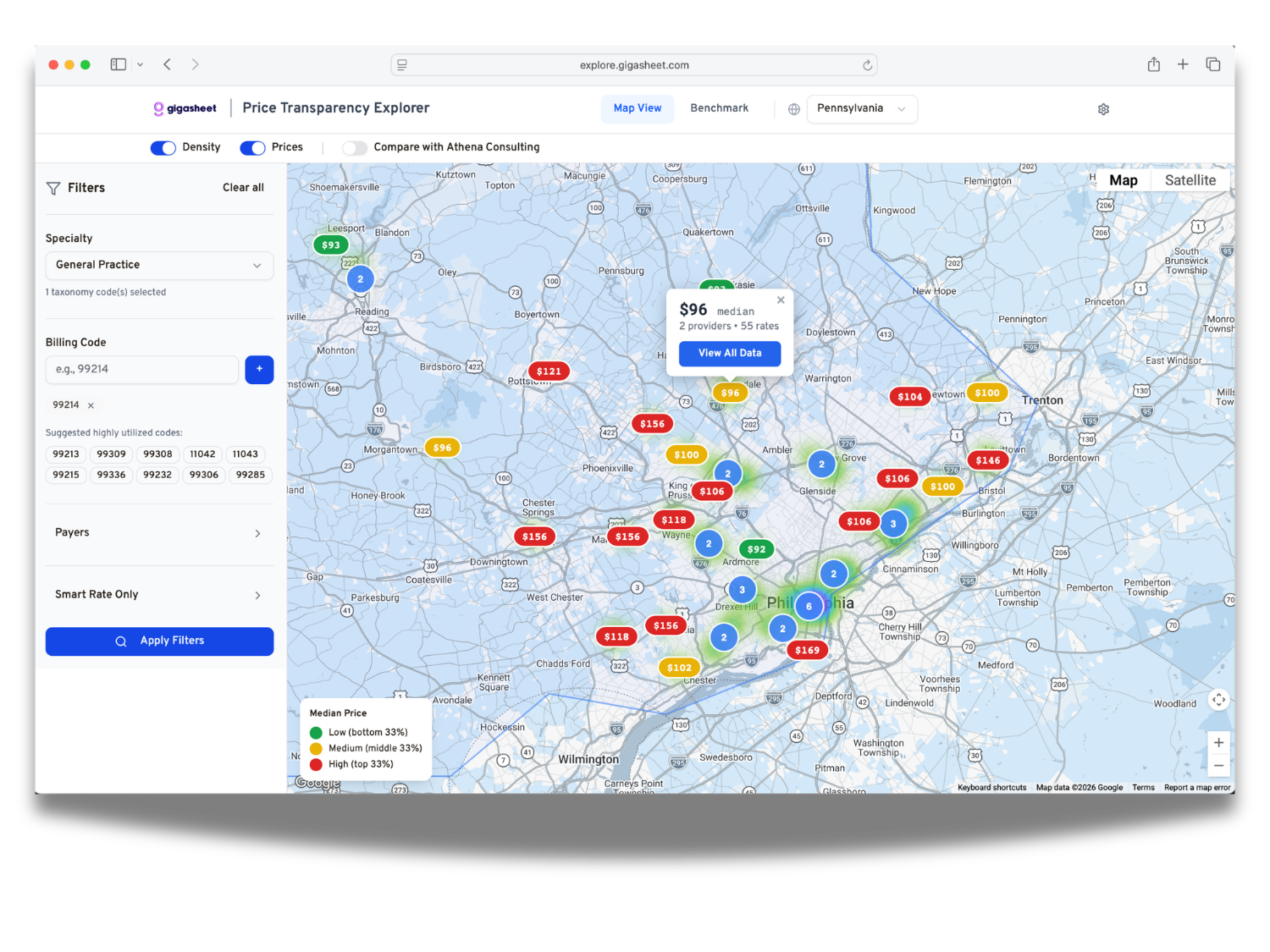Select the Satellite layer type
The image size is (1270, 952).
[1190, 180]
